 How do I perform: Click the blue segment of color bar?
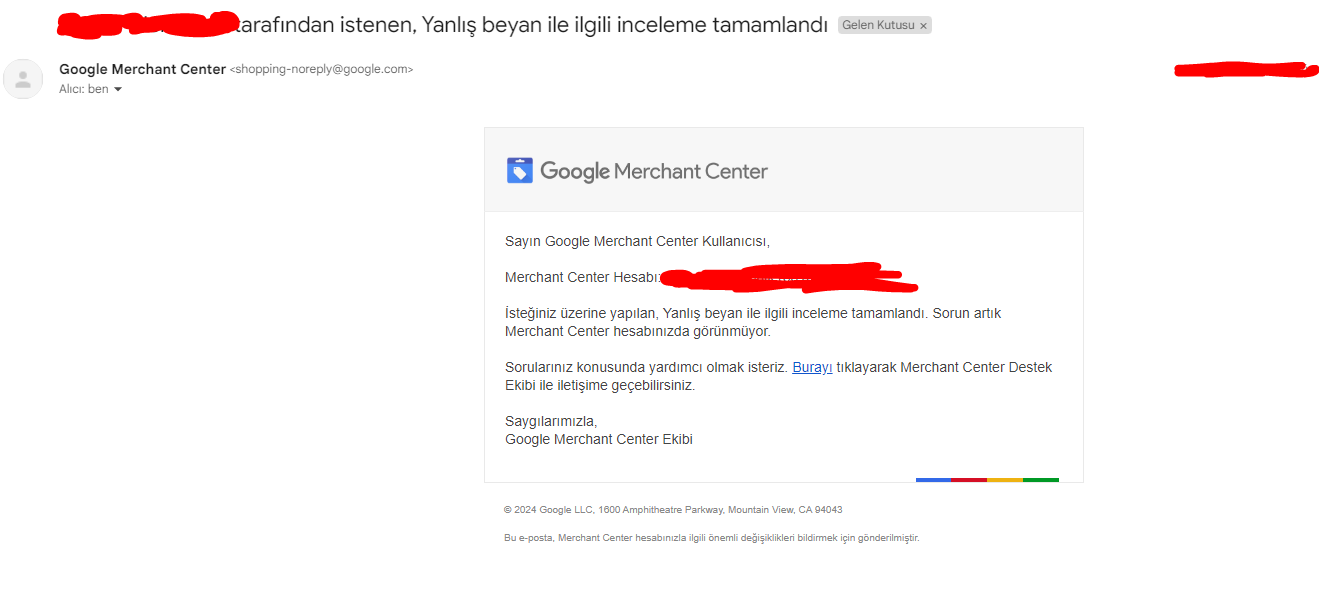point(933,480)
